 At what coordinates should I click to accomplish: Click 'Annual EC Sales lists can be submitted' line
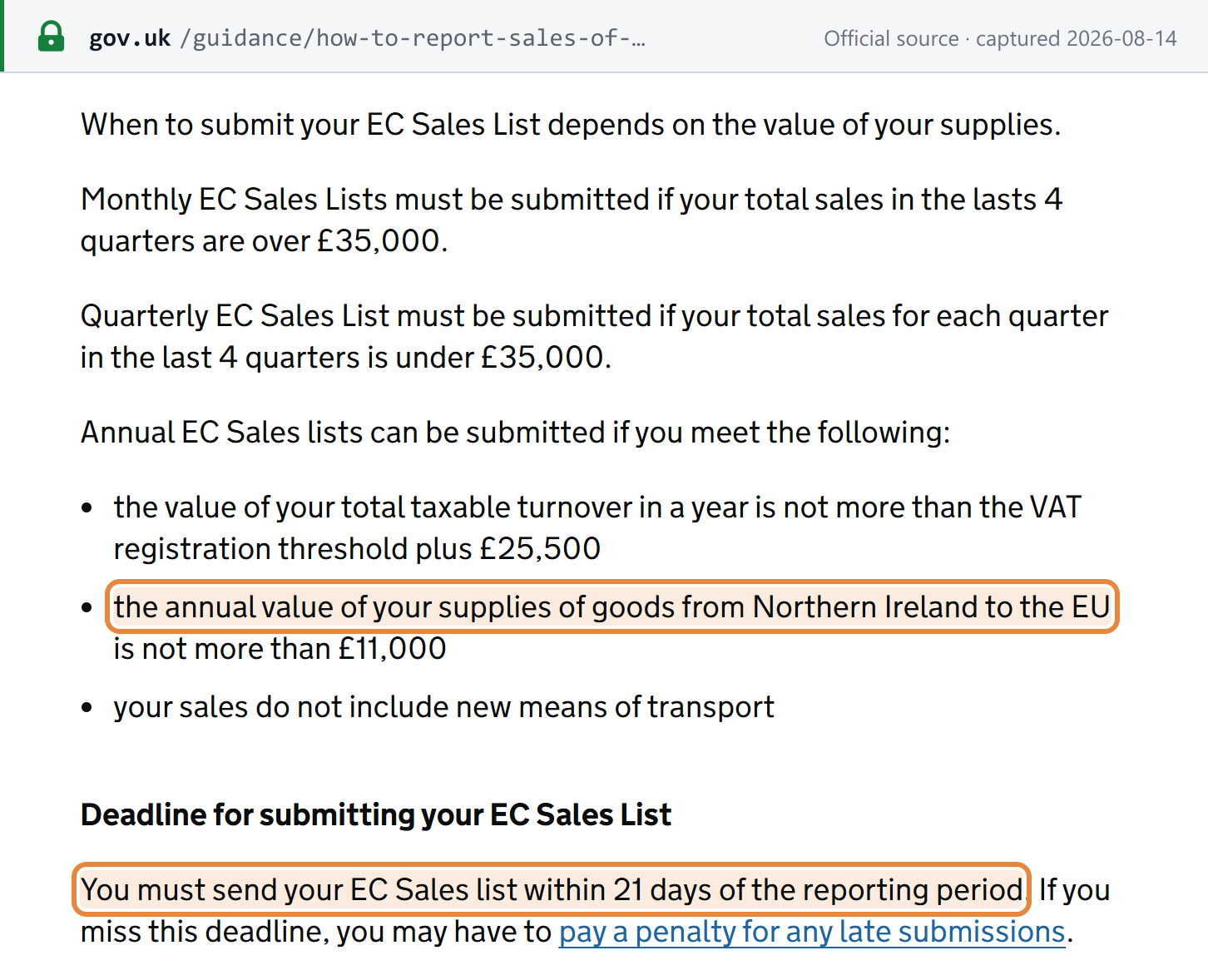[x=515, y=433]
